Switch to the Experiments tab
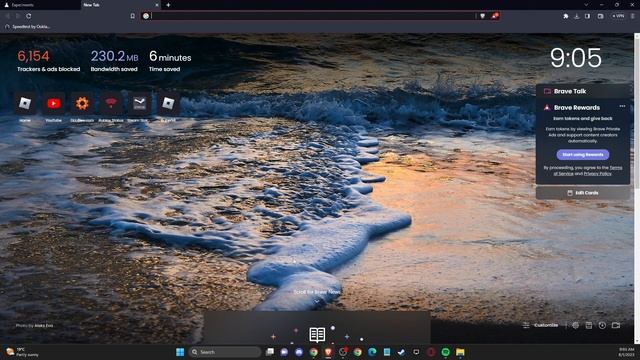 [x=40, y=5]
